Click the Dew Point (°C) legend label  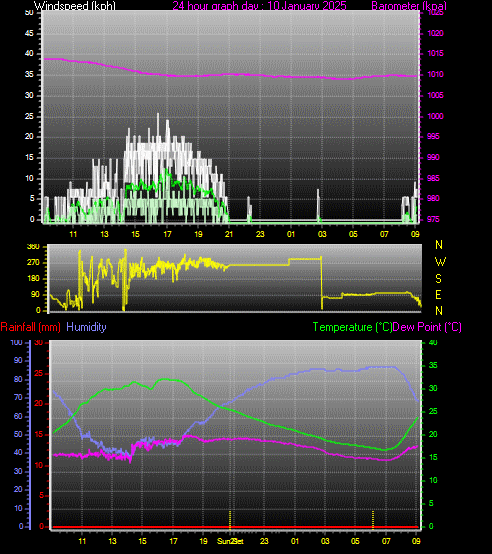(x=427, y=327)
